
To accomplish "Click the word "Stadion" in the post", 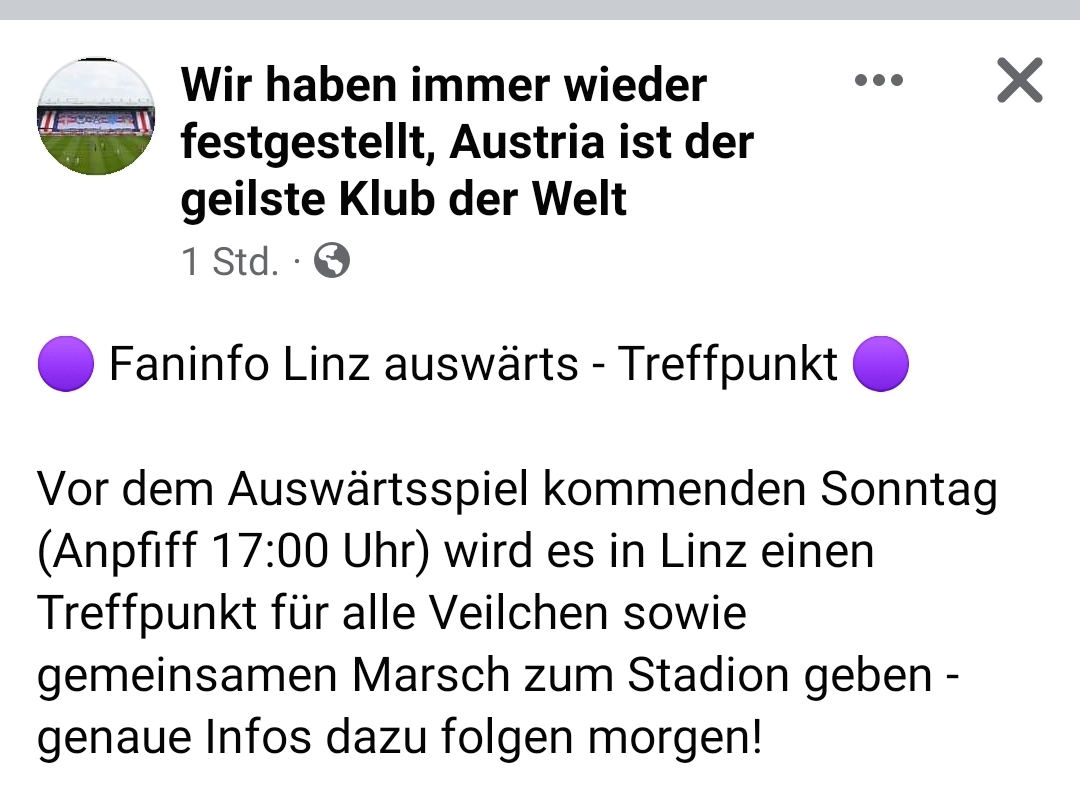I will pos(708,675).
